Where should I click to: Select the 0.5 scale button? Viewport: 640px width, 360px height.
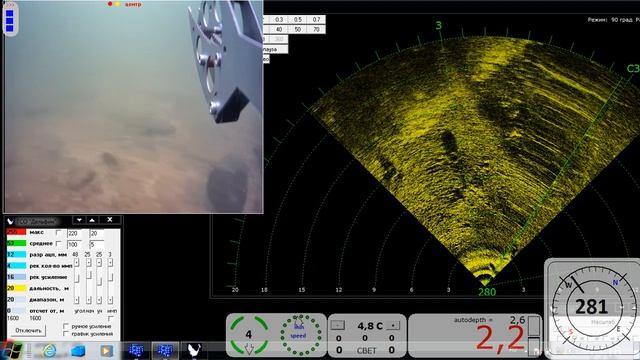tap(298, 20)
